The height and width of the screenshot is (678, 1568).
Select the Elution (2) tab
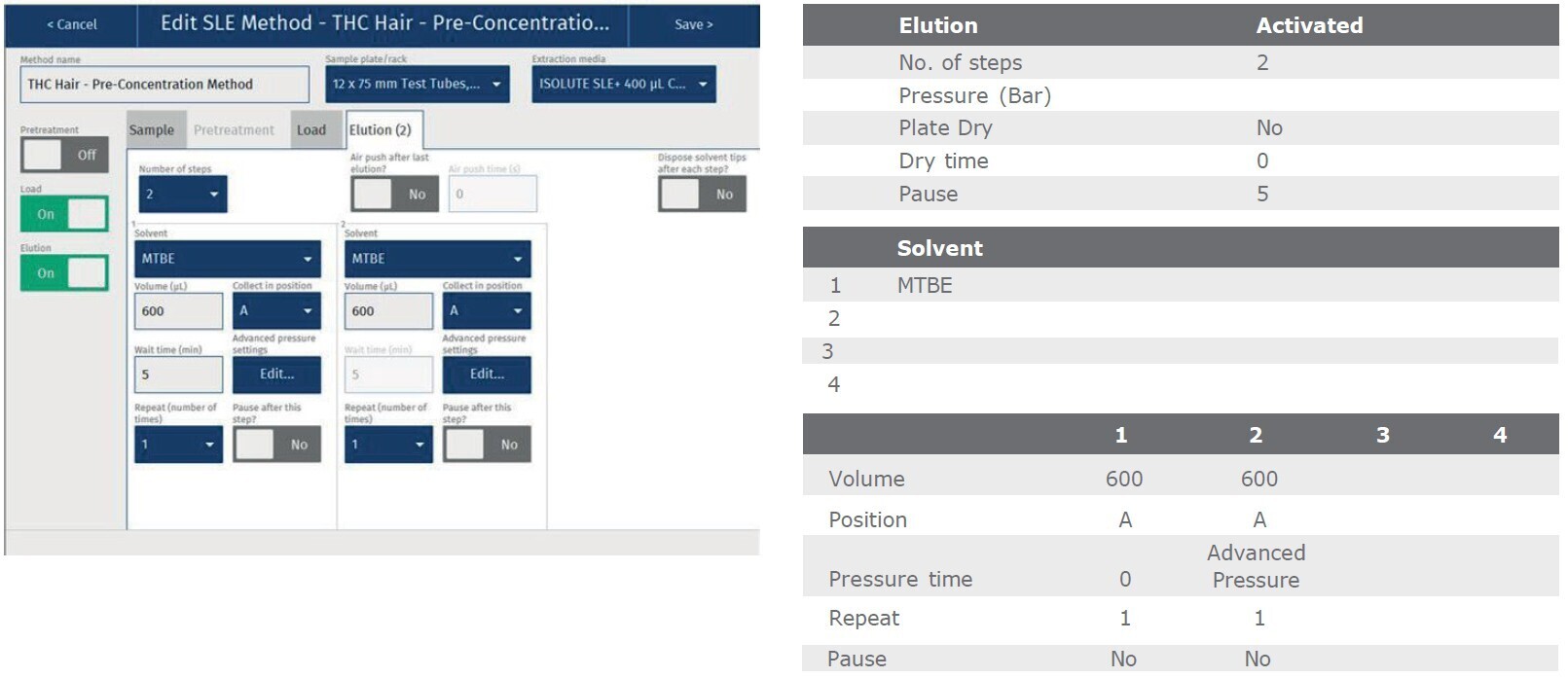click(x=381, y=130)
